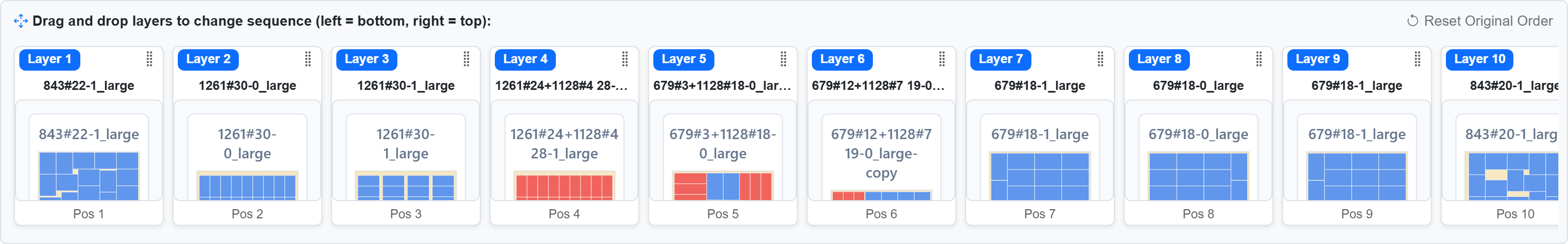1568x244 pixels.
Task: Click the drag handle on Layer 7 card
Action: tap(1100, 58)
